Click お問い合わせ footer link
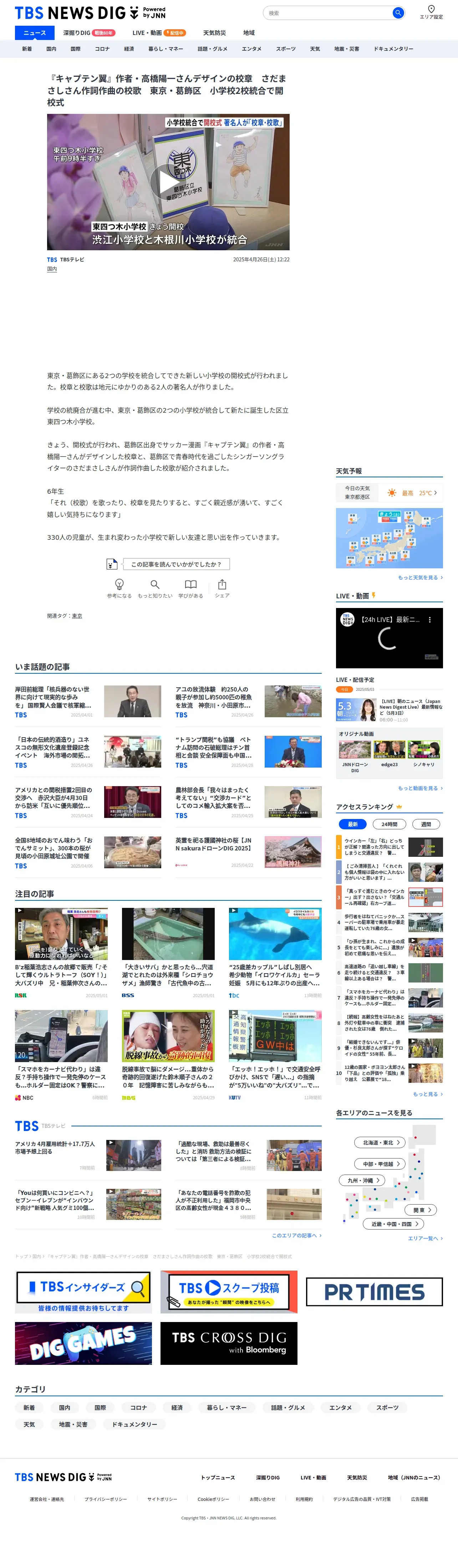 tap(262, 1499)
